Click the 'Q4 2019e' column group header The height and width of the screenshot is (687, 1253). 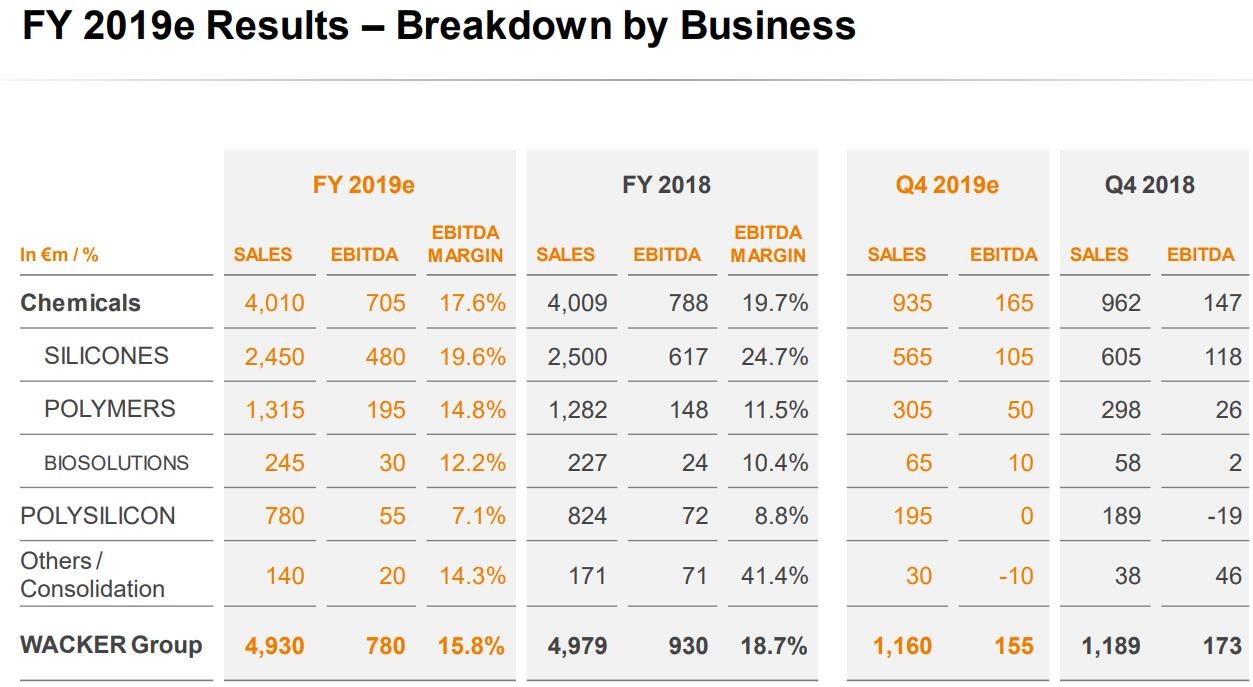point(947,185)
